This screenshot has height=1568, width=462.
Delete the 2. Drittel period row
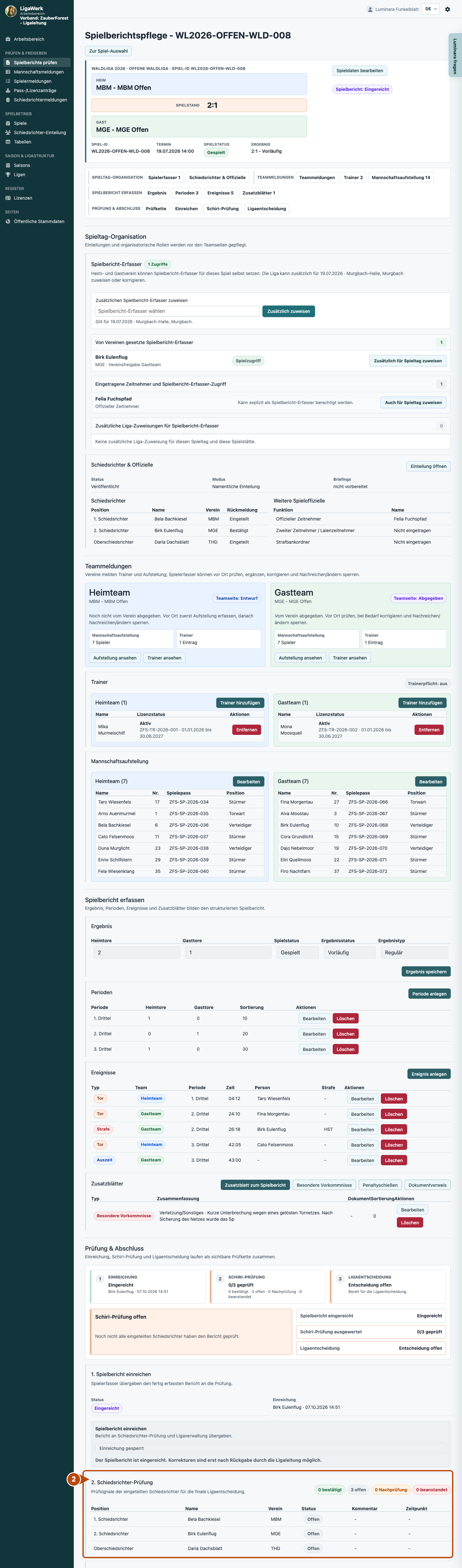[345, 1034]
